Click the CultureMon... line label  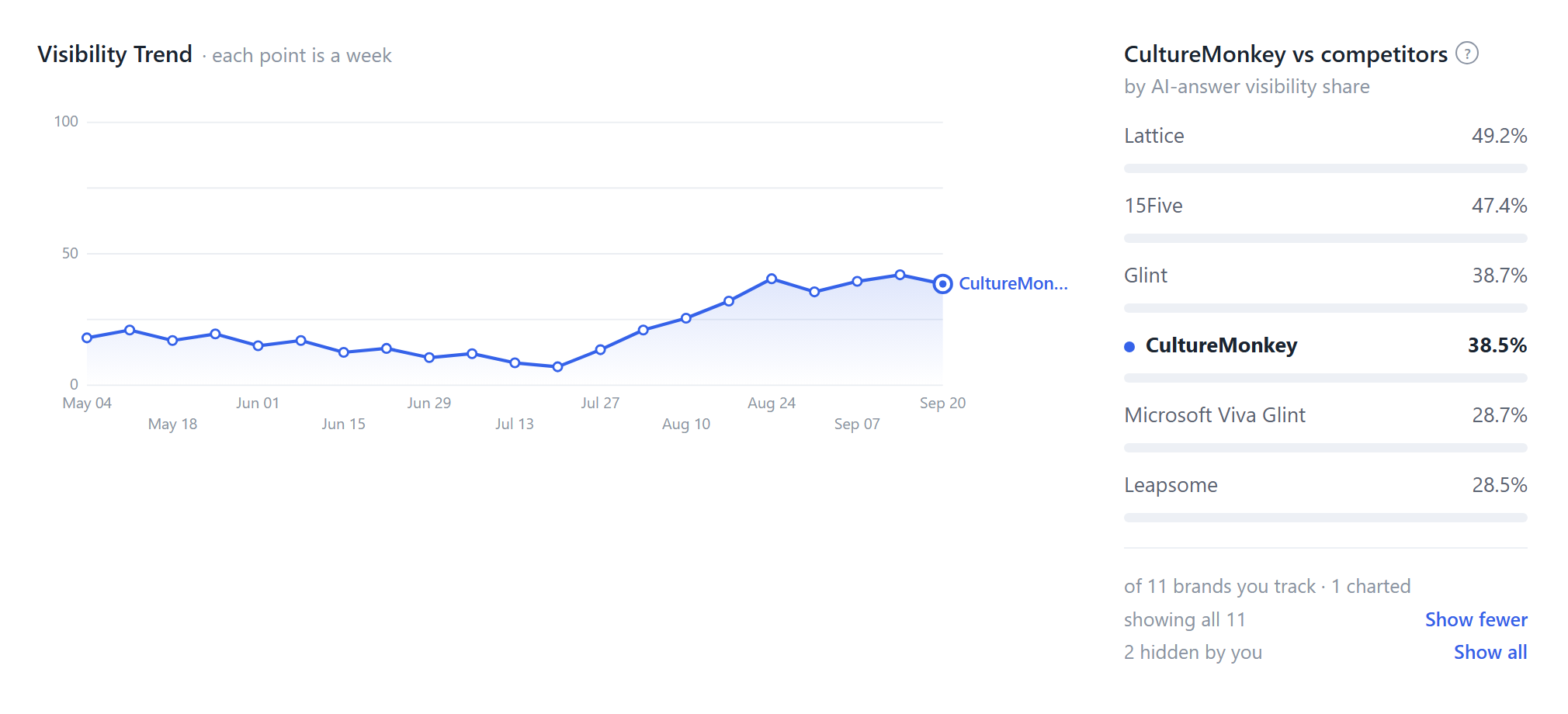click(1013, 284)
